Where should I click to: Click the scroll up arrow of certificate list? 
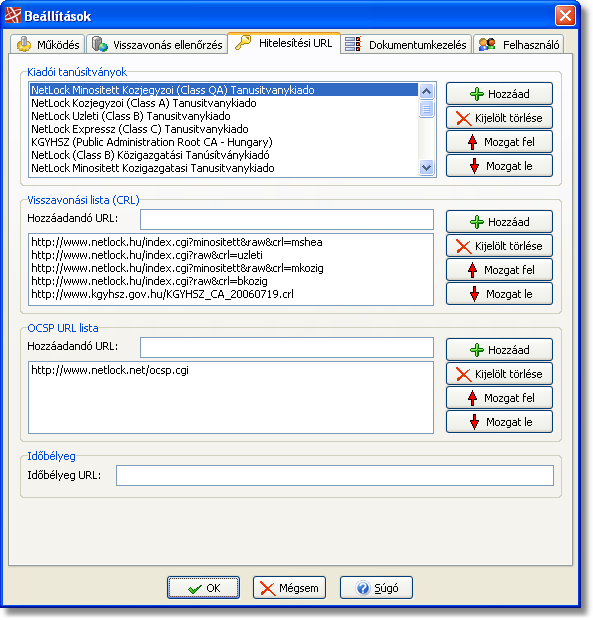click(x=427, y=91)
